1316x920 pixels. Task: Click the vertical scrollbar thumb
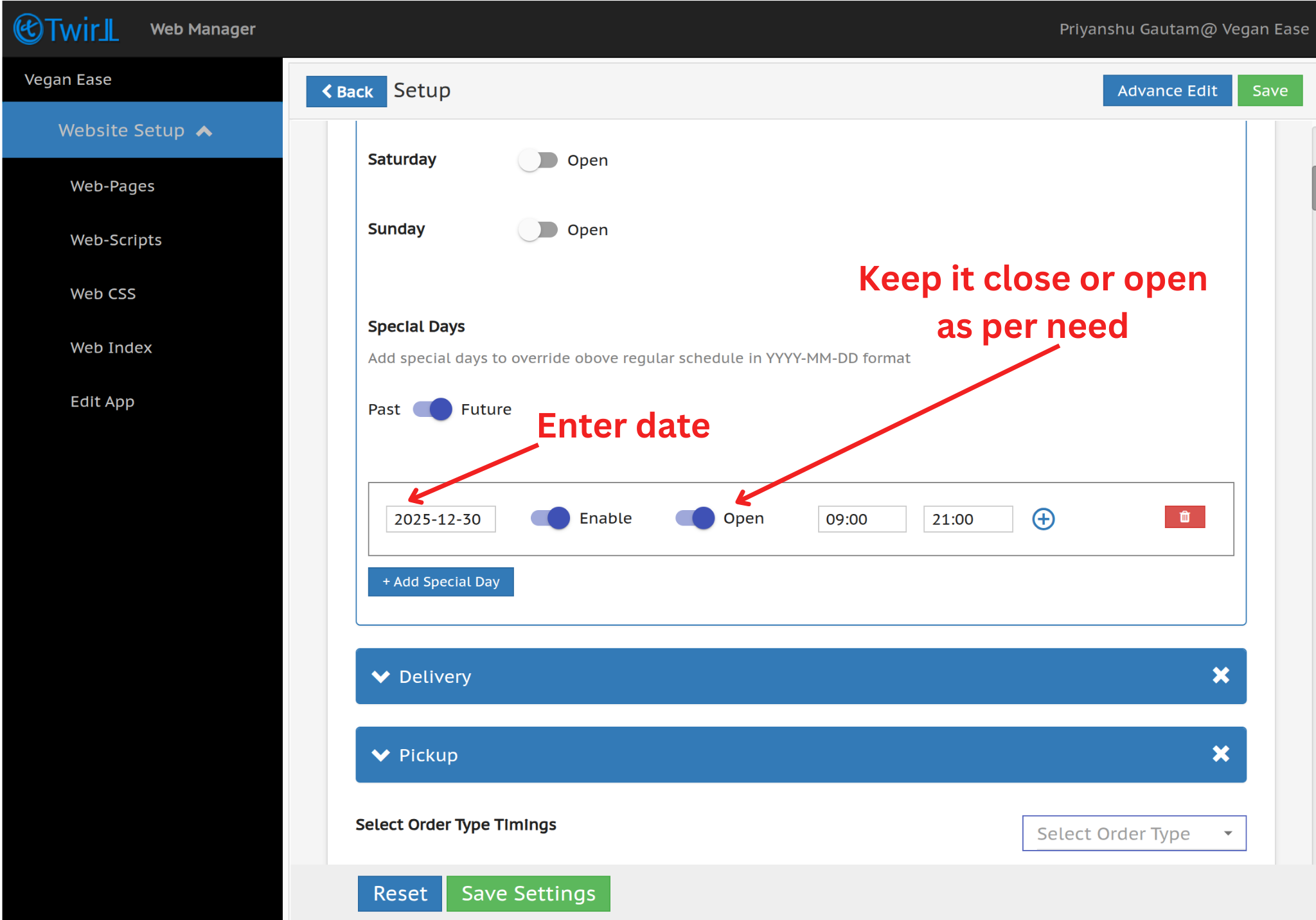pyautogui.click(x=1313, y=188)
